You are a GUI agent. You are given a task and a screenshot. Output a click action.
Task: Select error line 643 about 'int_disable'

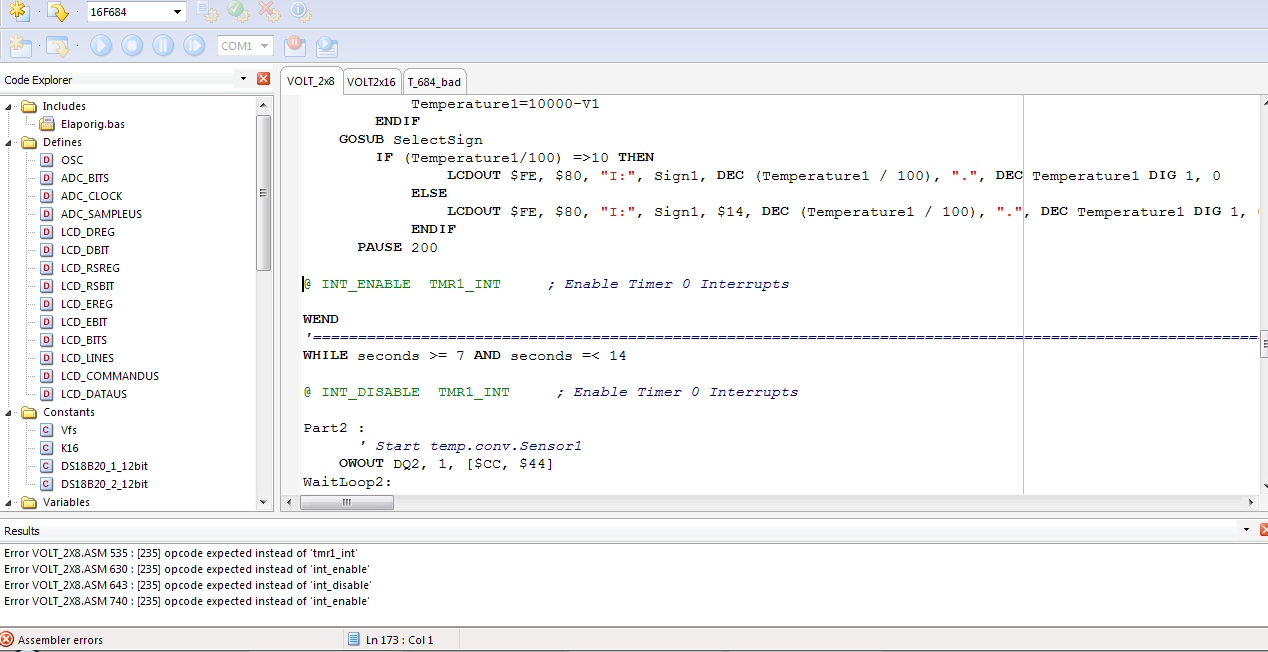[x=188, y=585]
